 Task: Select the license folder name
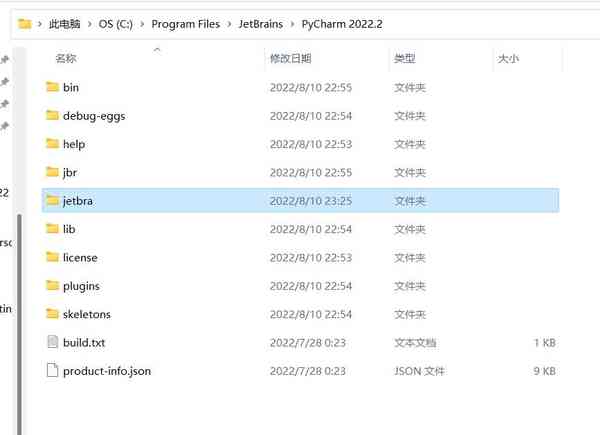(80, 257)
